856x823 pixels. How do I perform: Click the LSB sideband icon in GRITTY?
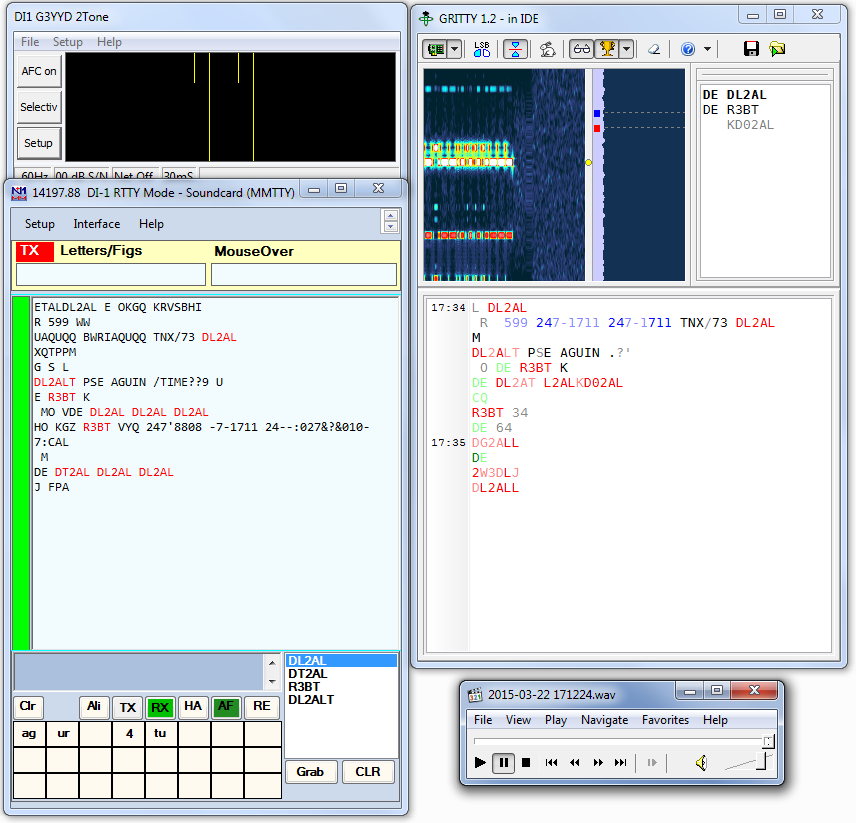coord(482,49)
